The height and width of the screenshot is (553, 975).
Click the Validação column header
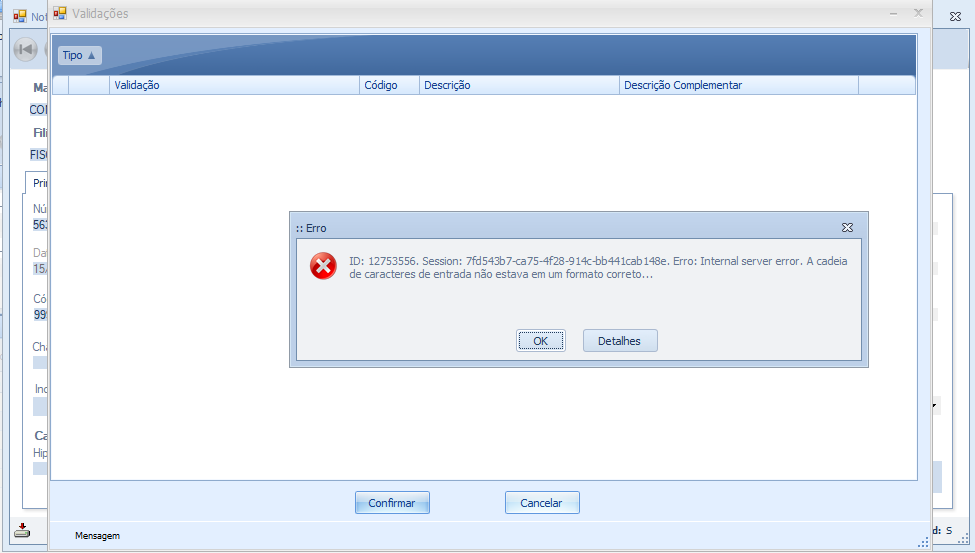click(x=234, y=85)
